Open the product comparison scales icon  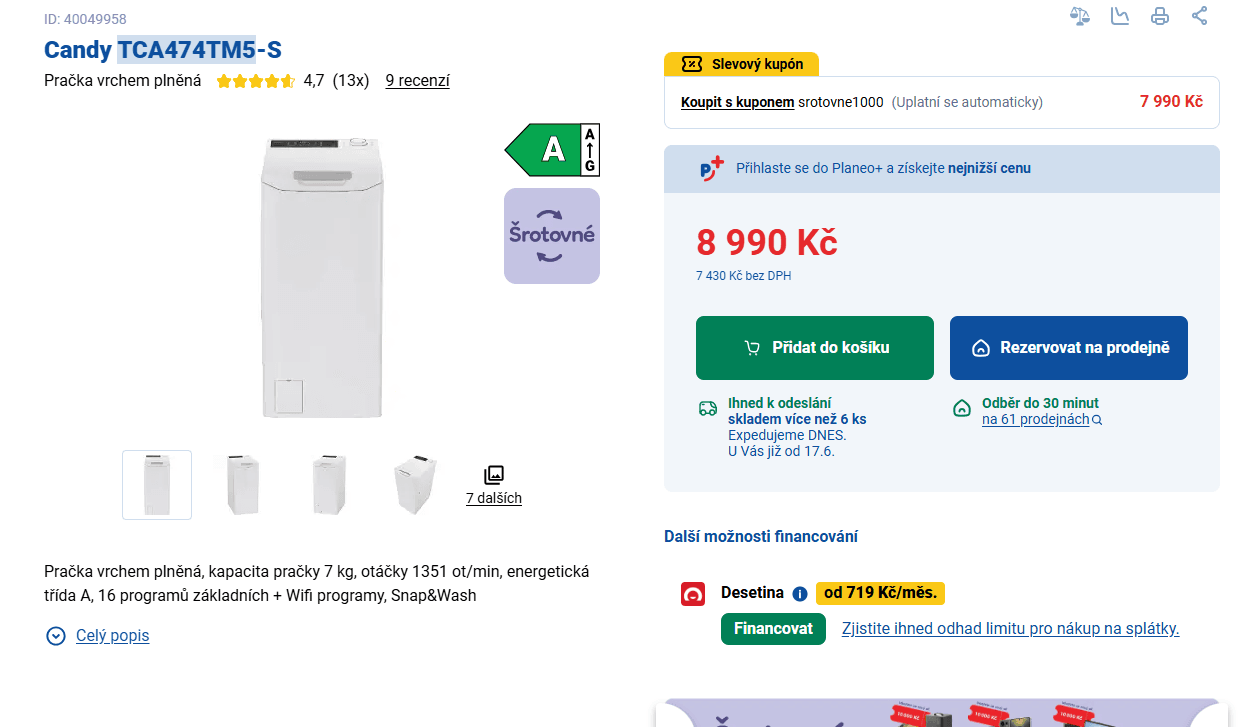(x=1080, y=17)
